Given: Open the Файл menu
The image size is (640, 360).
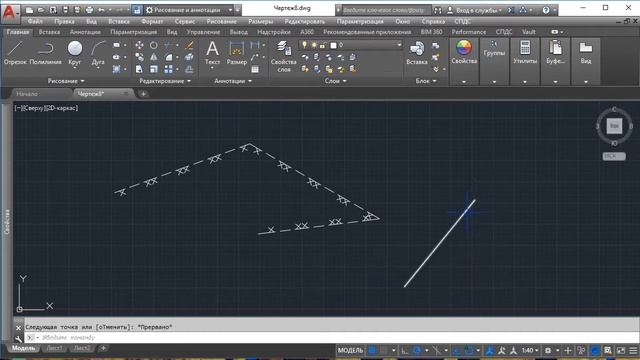Looking at the screenshot, I should (35, 21).
